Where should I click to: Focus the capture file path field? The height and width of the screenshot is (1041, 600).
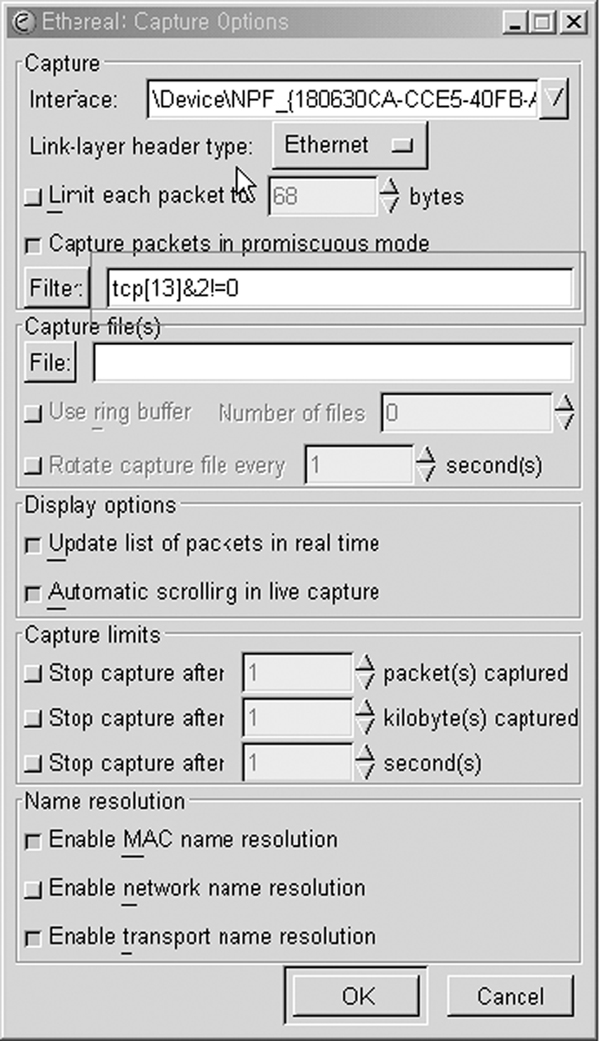333,362
